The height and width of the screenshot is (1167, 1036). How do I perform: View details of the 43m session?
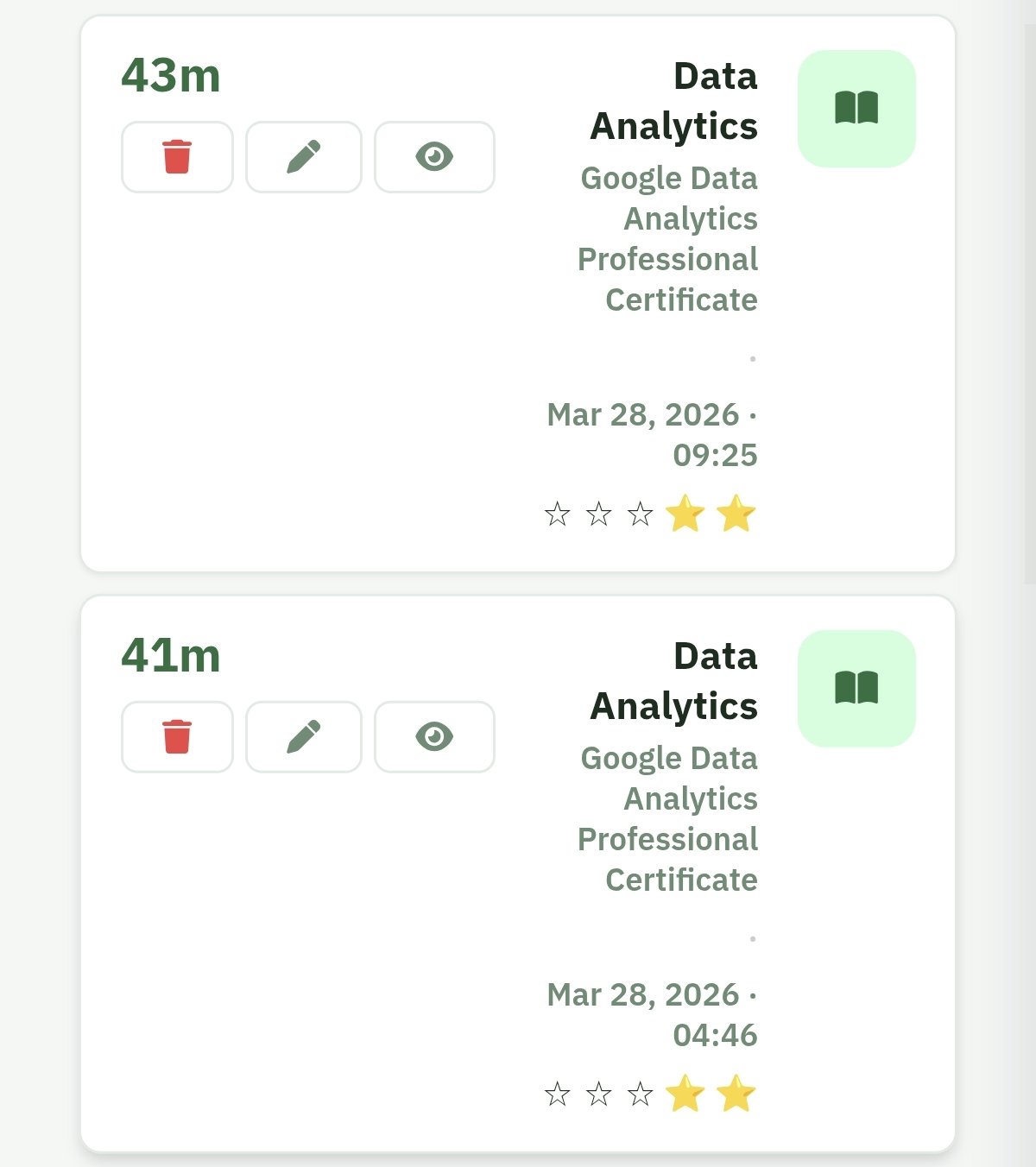point(433,157)
